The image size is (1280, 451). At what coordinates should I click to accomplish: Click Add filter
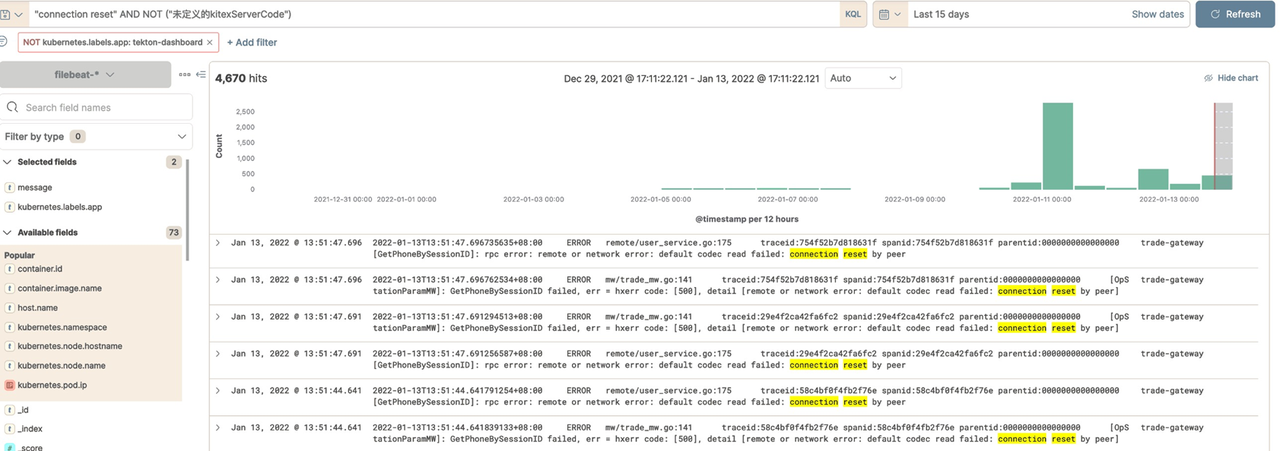(x=252, y=43)
